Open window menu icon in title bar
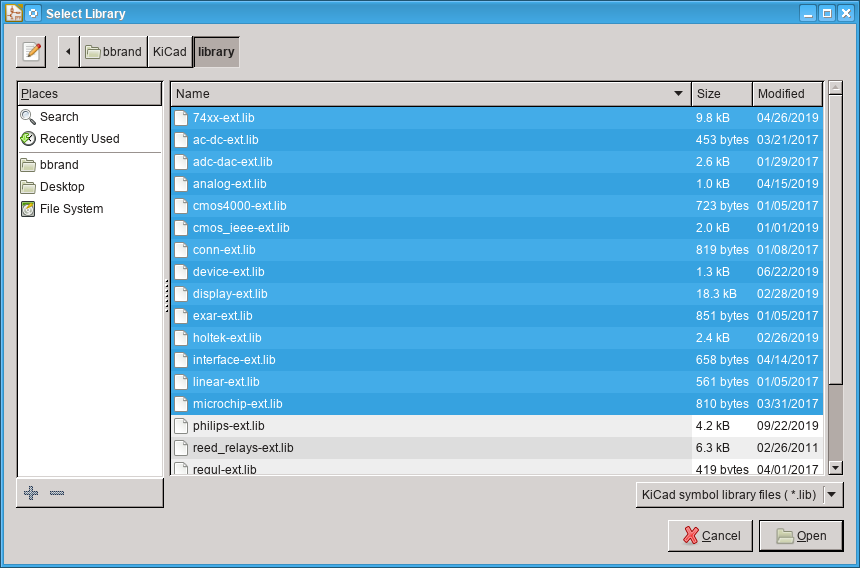This screenshot has width=860, height=568. coord(14,13)
